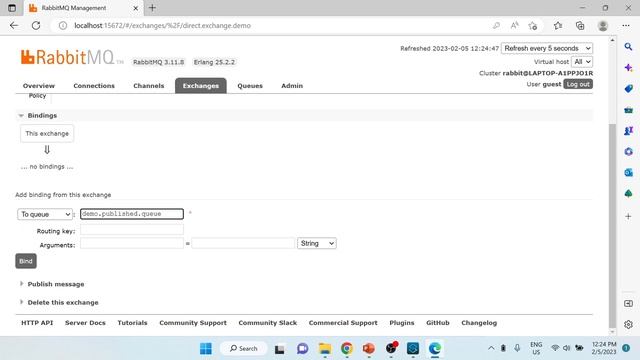Add sidebar app with plus icon

point(628,216)
